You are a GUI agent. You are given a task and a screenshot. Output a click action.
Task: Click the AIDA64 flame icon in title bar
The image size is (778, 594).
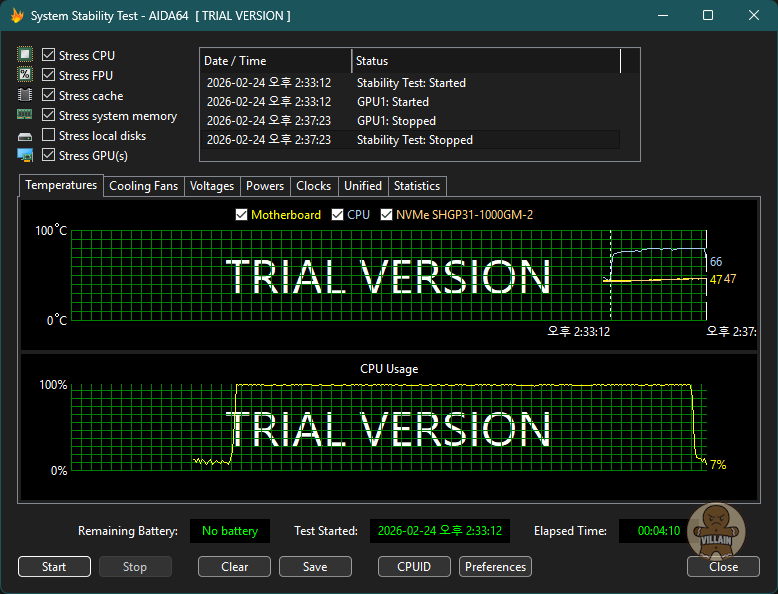pos(16,16)
